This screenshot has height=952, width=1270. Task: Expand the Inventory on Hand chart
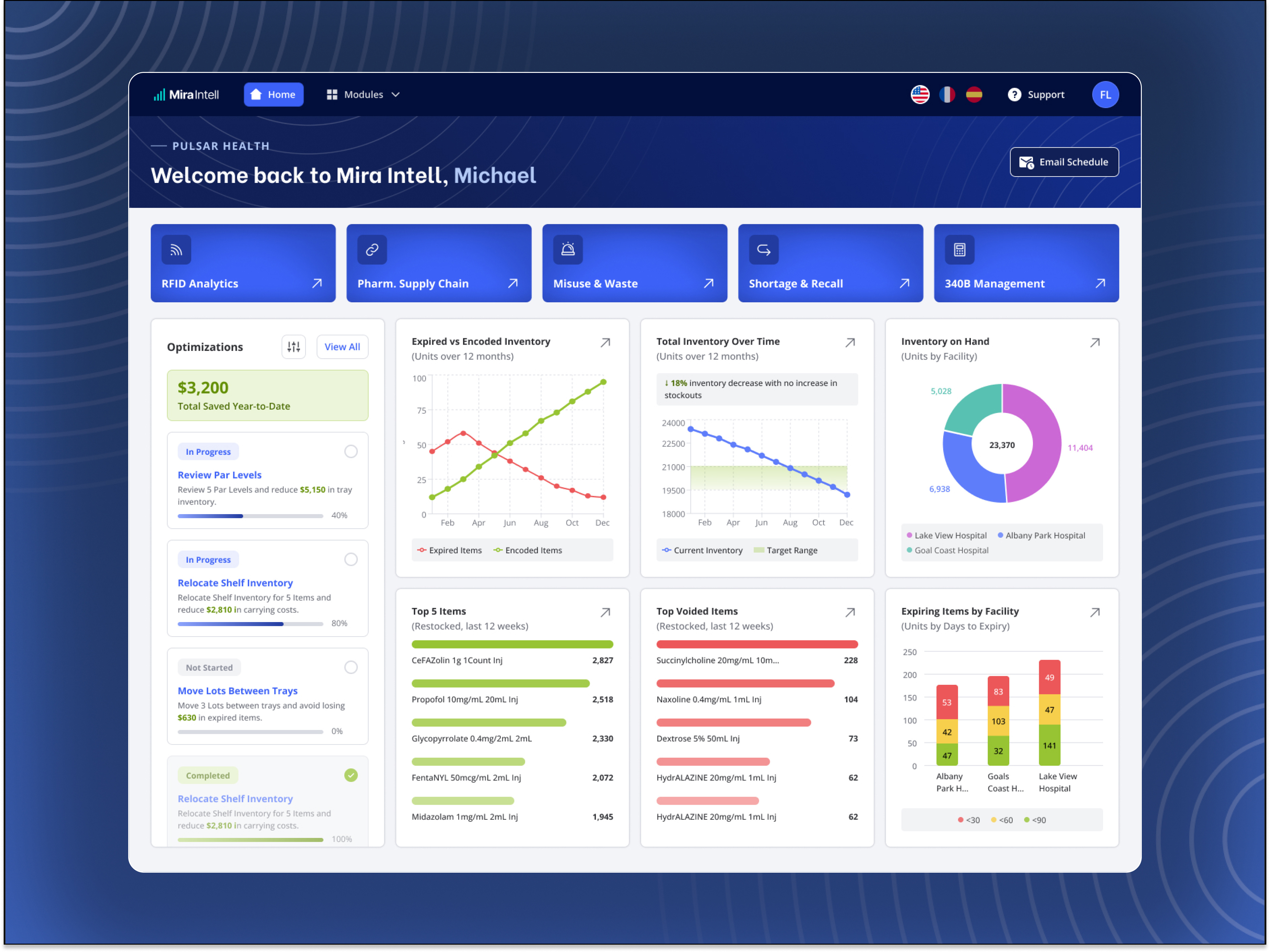pos(1095,342)
